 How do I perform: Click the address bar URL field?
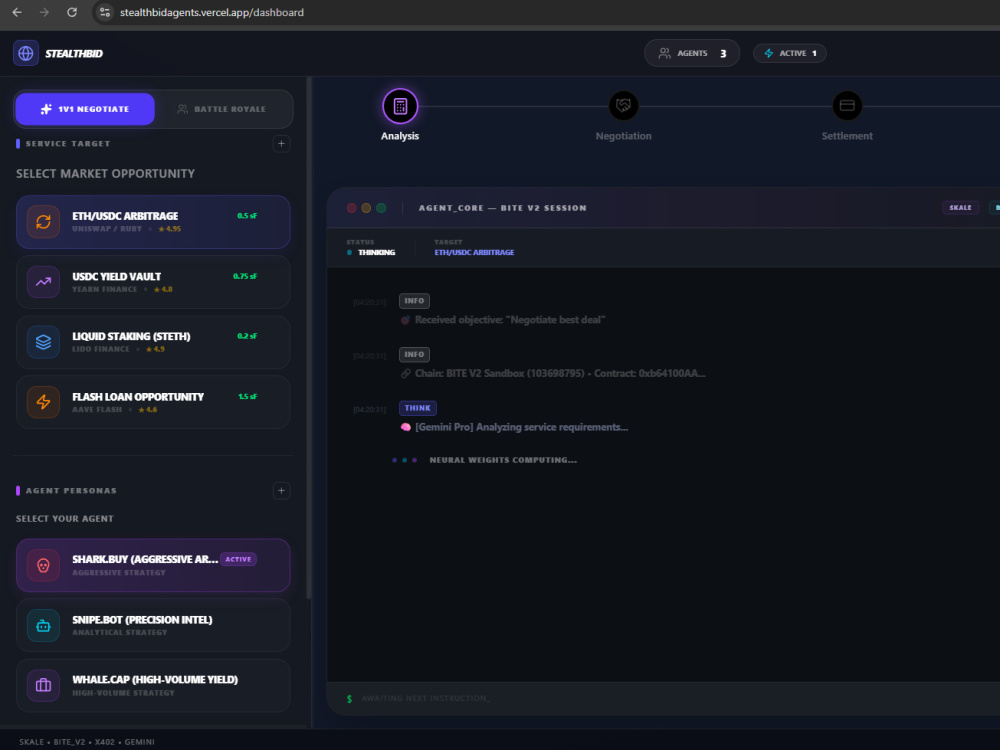212,12
